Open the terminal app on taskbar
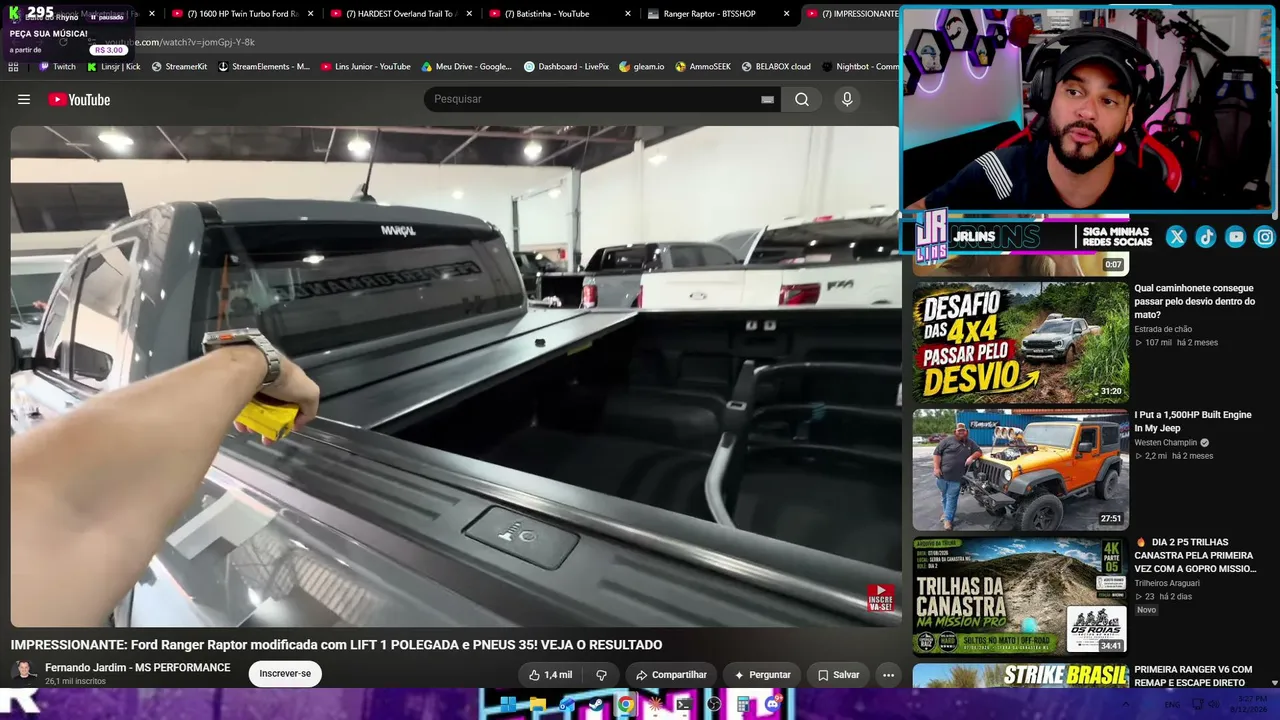Screen dimensions: 1280x720 [684, 704]
